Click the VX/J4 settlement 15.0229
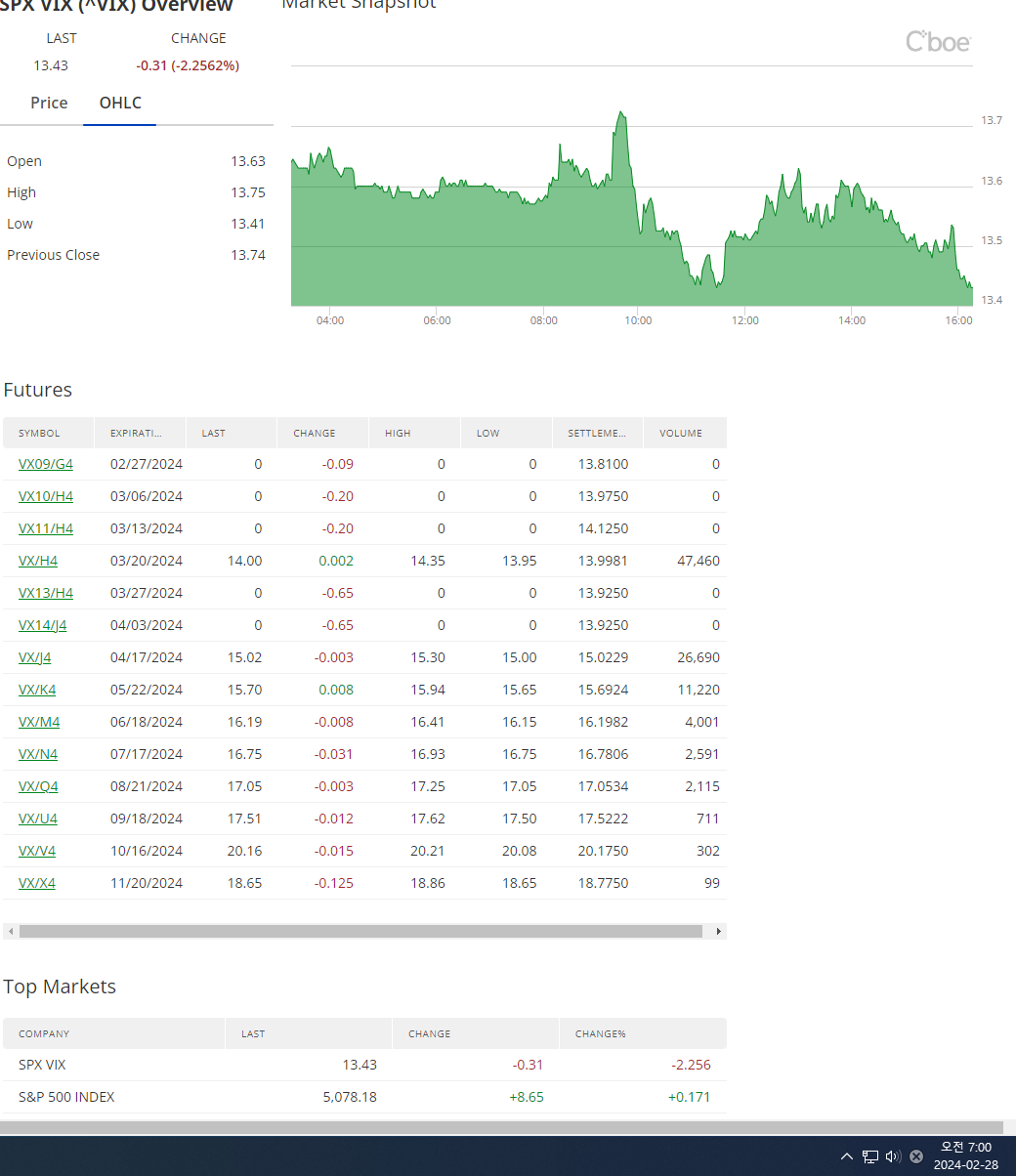Viewport: 1016px width, 1176px height. [x=603, y=657]
